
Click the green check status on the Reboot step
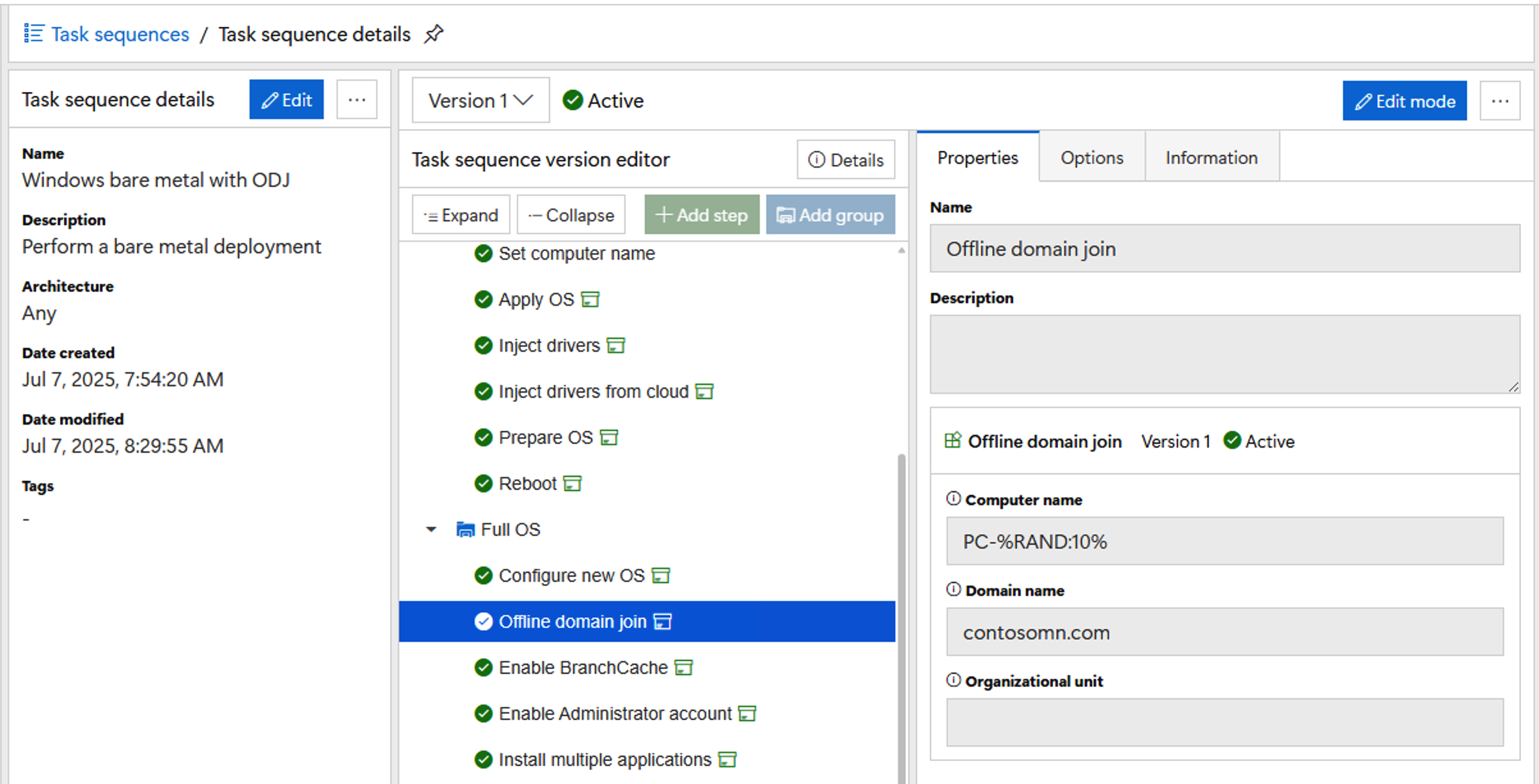point(484,483)
